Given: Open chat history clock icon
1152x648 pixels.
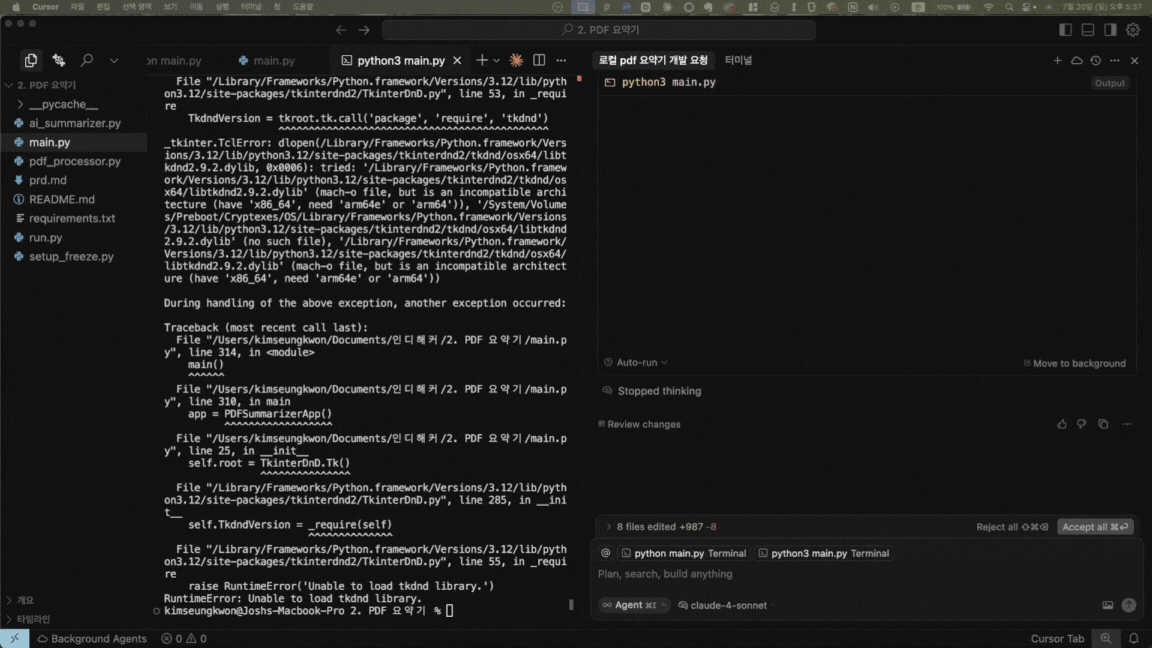Looking at the screenshot, I should point(1095,60).
